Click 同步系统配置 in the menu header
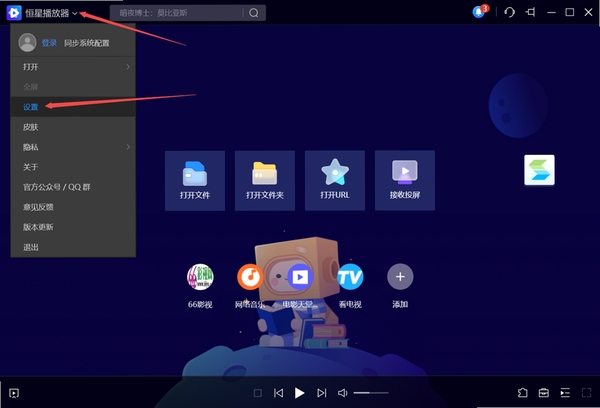Screen dimensions: 600x408 pyautogui.click(x=86, y=43)
